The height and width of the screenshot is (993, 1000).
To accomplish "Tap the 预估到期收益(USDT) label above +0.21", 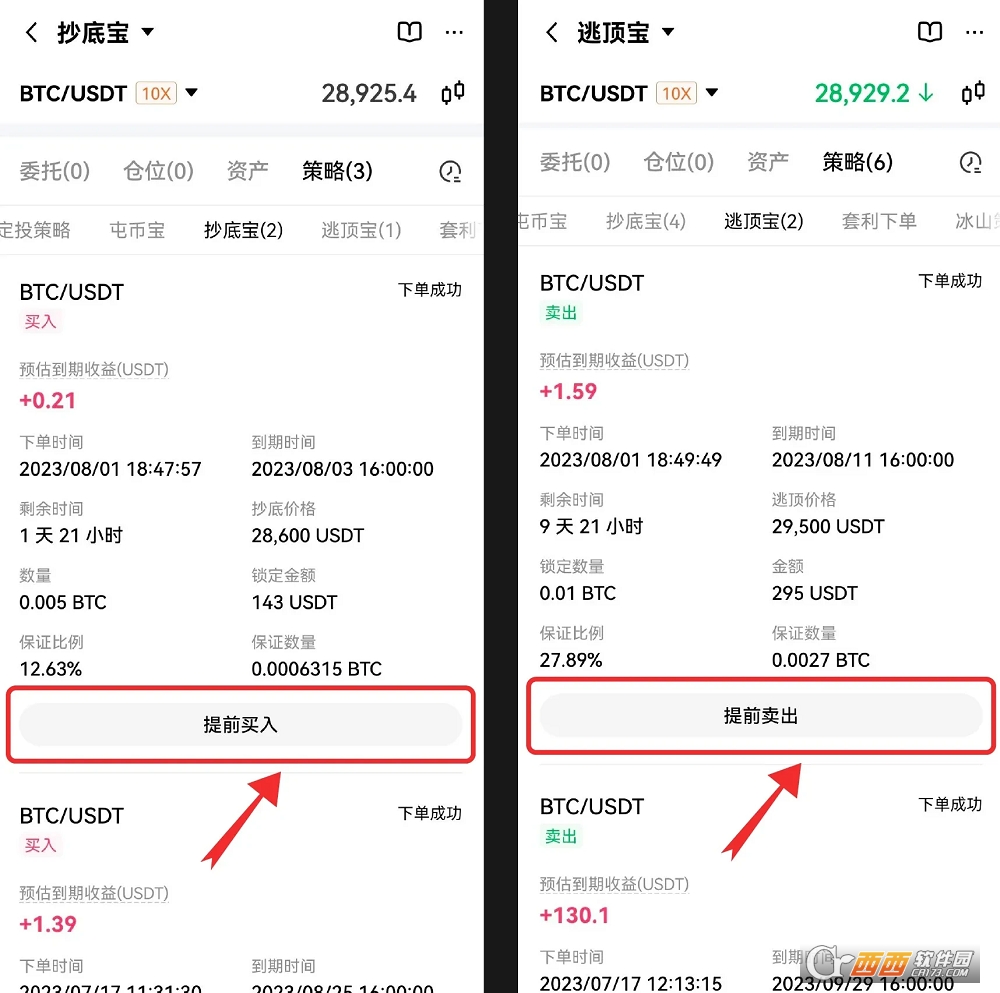I will 94,369.
